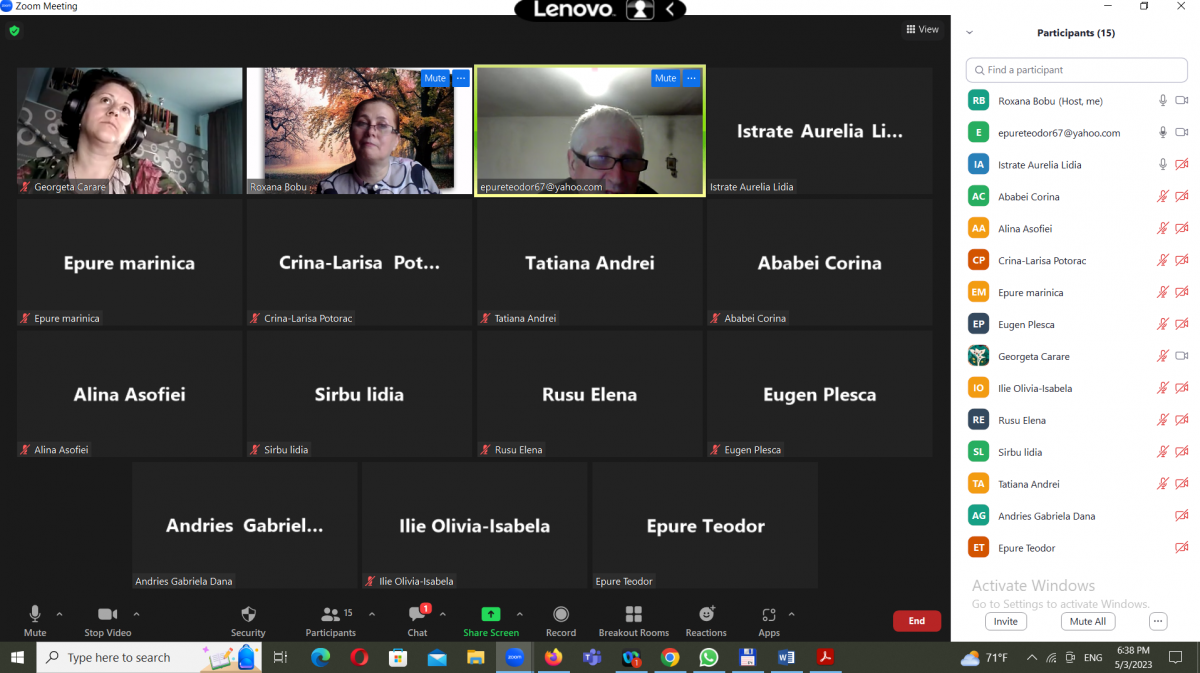Screen dimensions: 1200x673
Task: Expand arrow next to Participants button
Action: coord(372,614)
